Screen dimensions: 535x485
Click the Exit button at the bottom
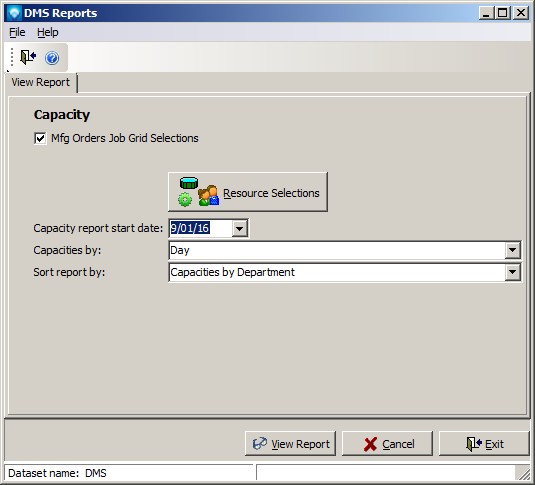484,444
